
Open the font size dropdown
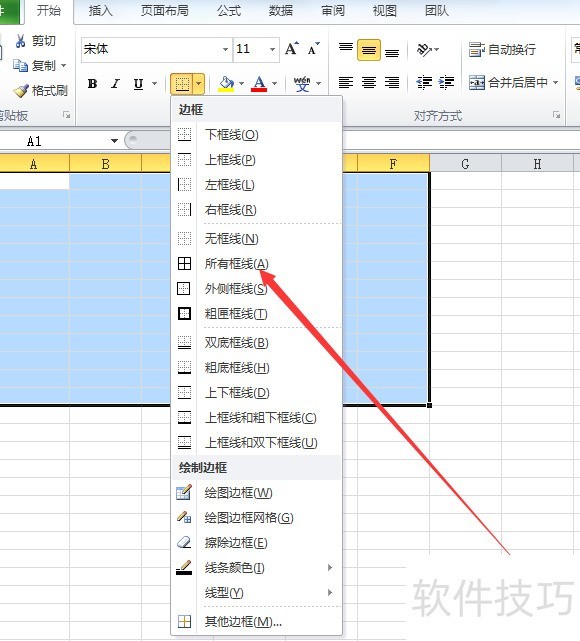point(272,49)
